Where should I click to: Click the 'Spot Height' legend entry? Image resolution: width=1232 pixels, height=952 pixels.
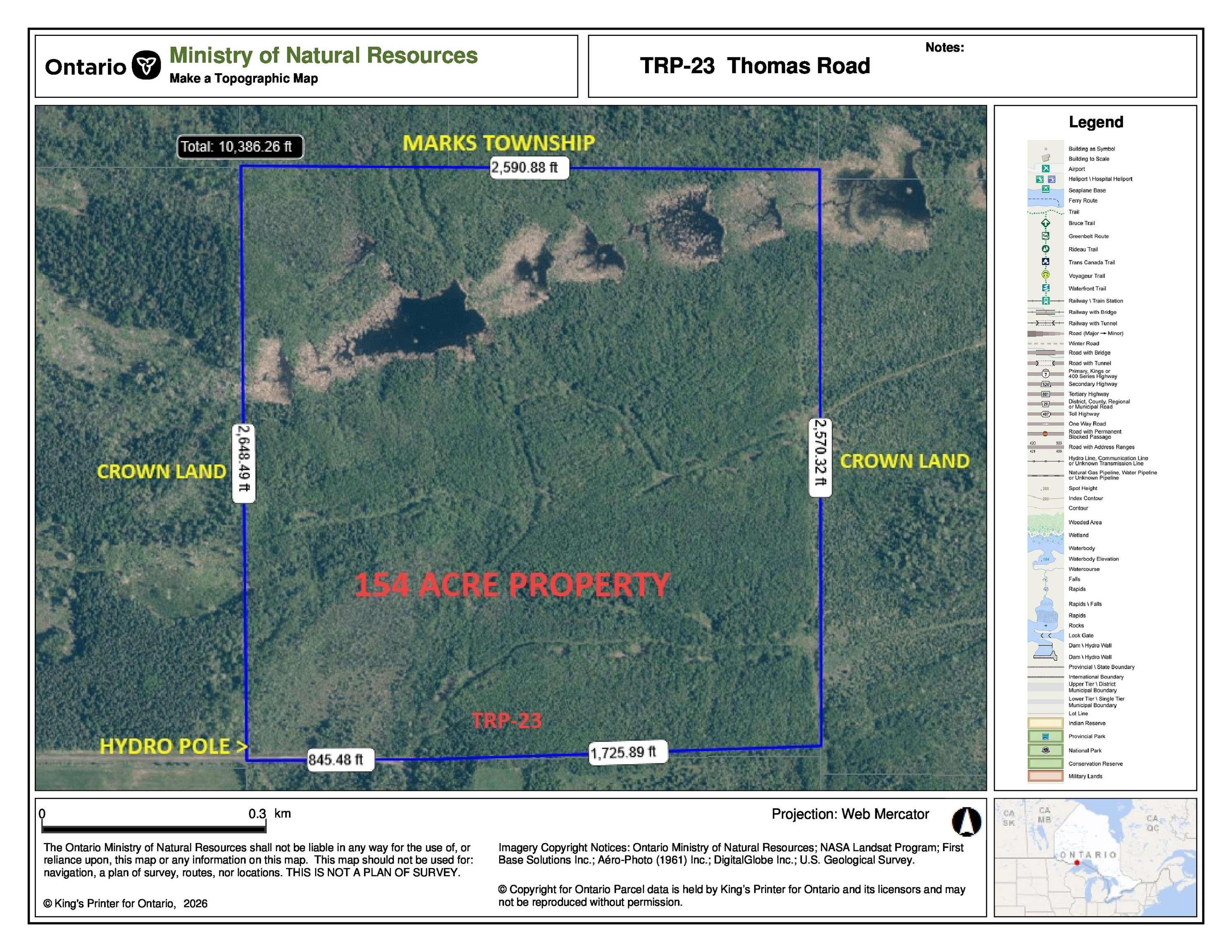(1083, 488)
